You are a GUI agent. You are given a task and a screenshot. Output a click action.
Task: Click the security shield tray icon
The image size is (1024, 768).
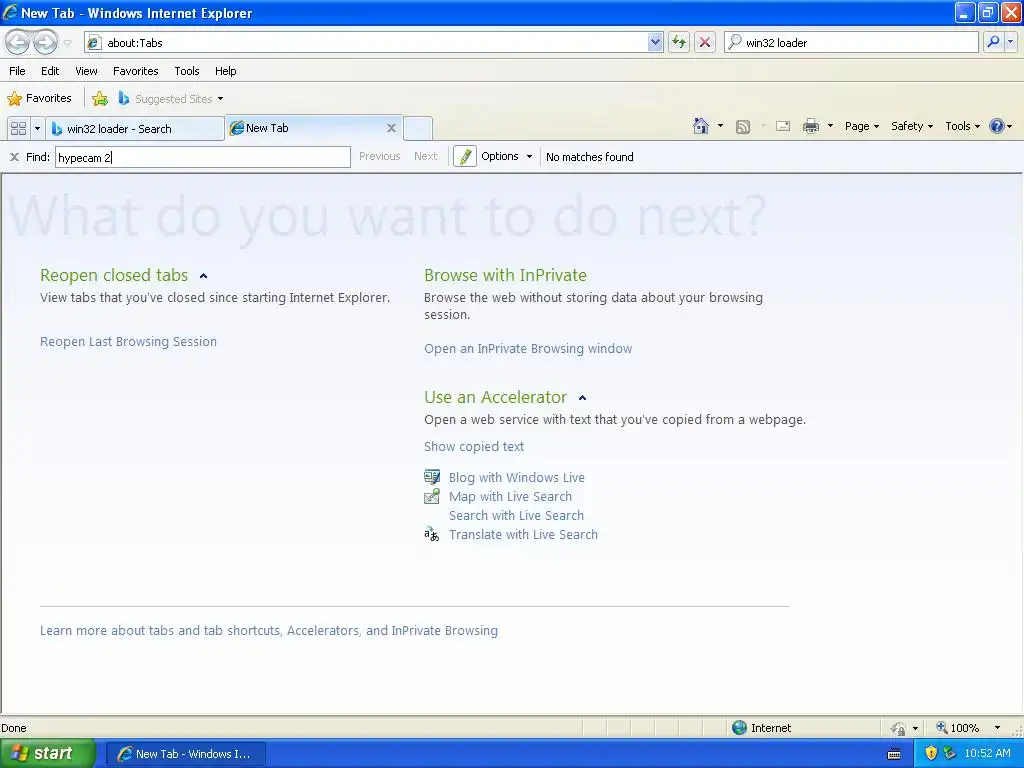coord(931,754)
